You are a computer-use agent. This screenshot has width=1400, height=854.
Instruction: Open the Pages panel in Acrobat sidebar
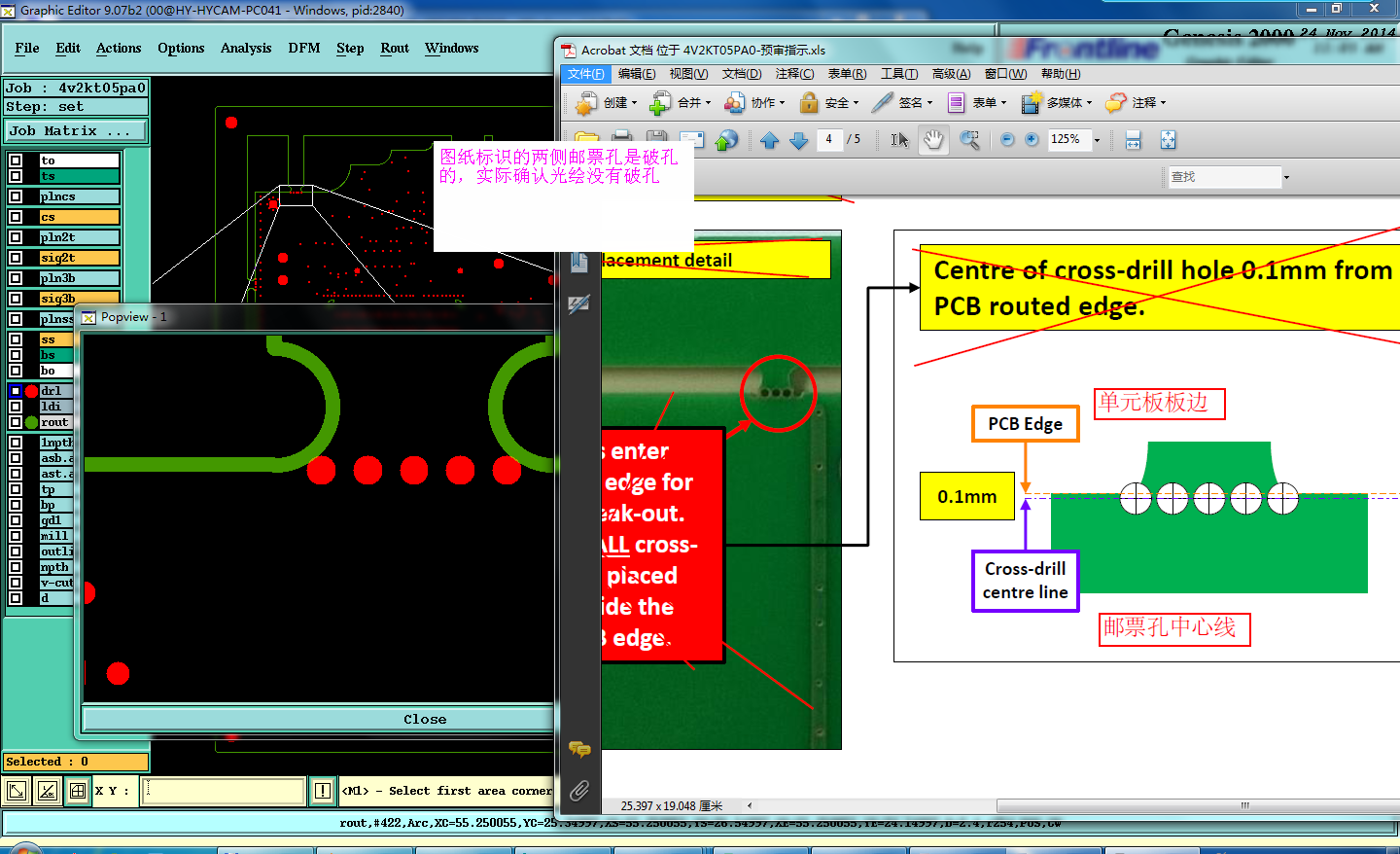tap(579, 262)
